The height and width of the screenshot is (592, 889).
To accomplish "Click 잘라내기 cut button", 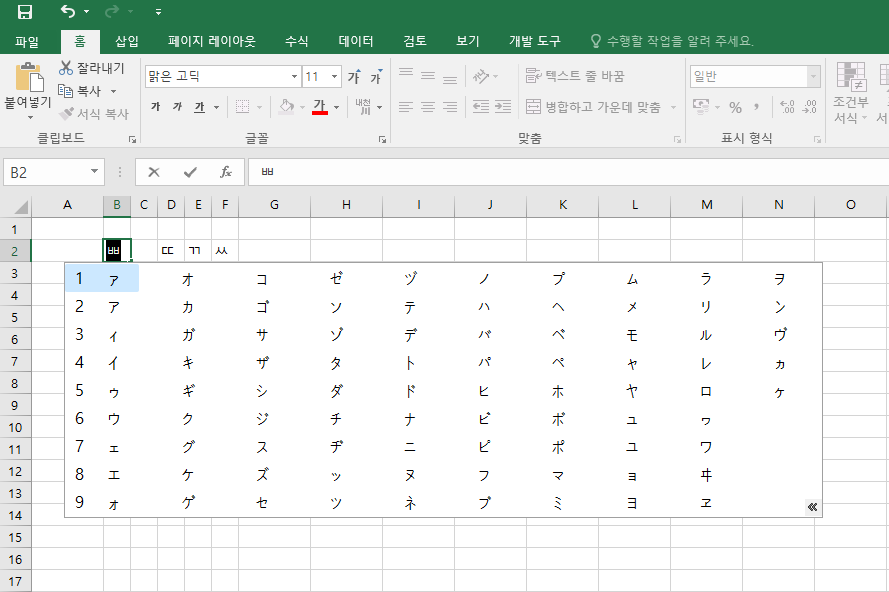I will click(91, 68).
